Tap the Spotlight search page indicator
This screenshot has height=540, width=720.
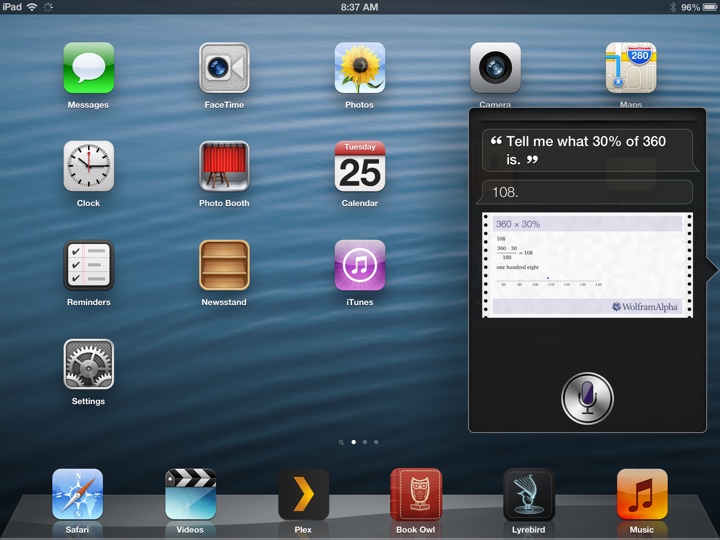341,442
